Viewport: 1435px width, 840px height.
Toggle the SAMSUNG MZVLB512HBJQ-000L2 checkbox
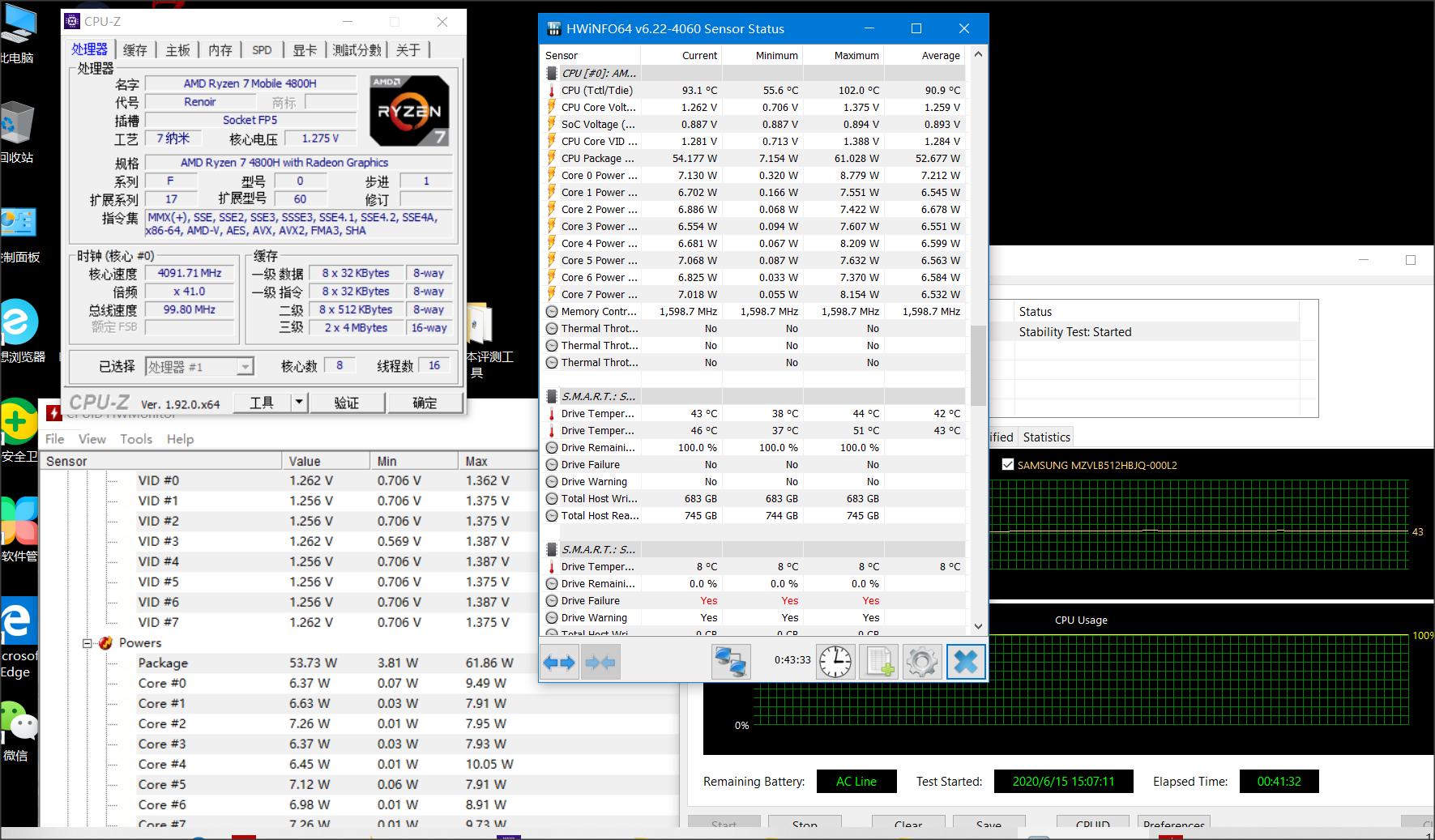click(1007, 465)
